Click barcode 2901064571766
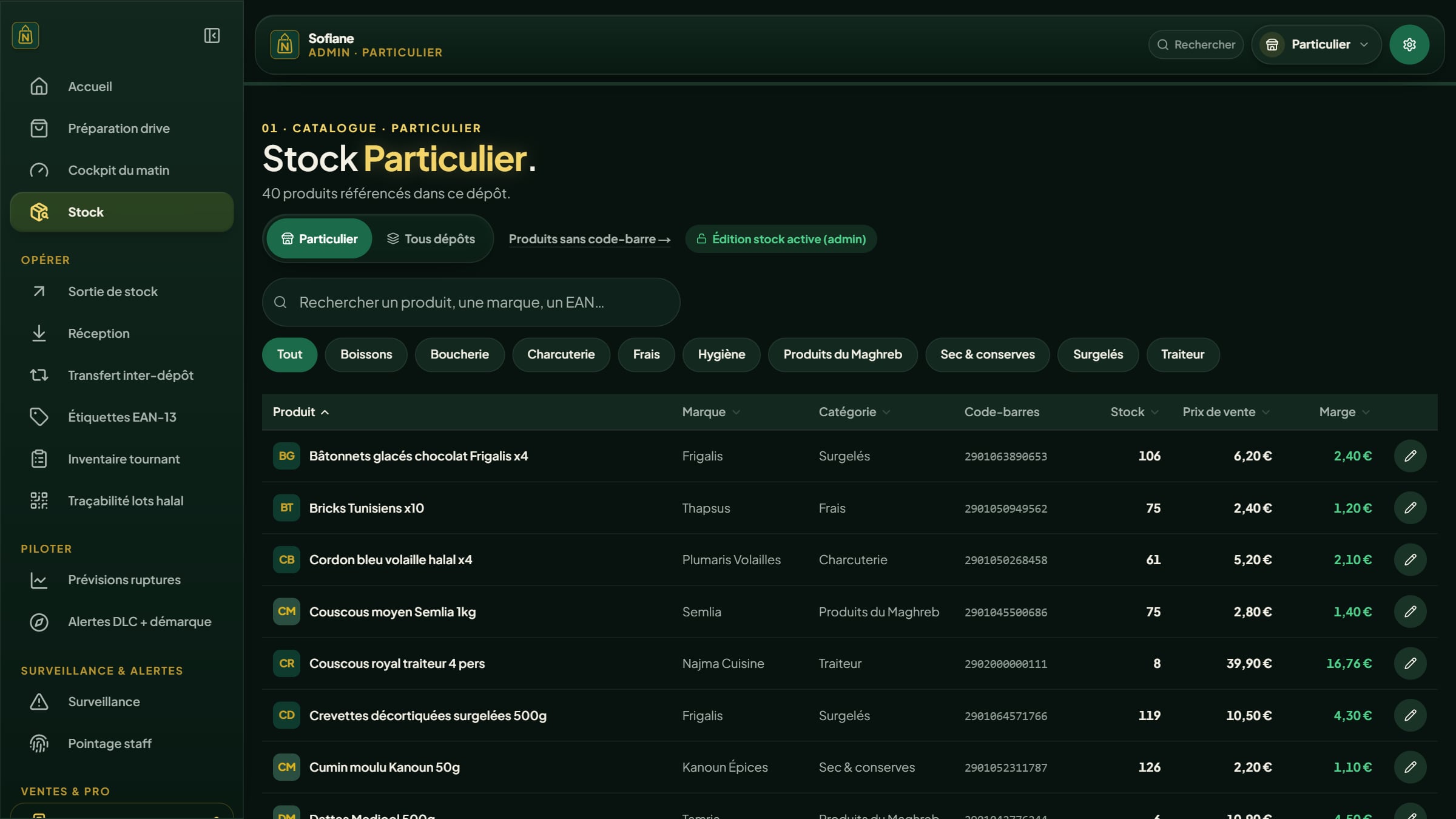This screenshot has width=1456, height=819. tap(1005, 716)
